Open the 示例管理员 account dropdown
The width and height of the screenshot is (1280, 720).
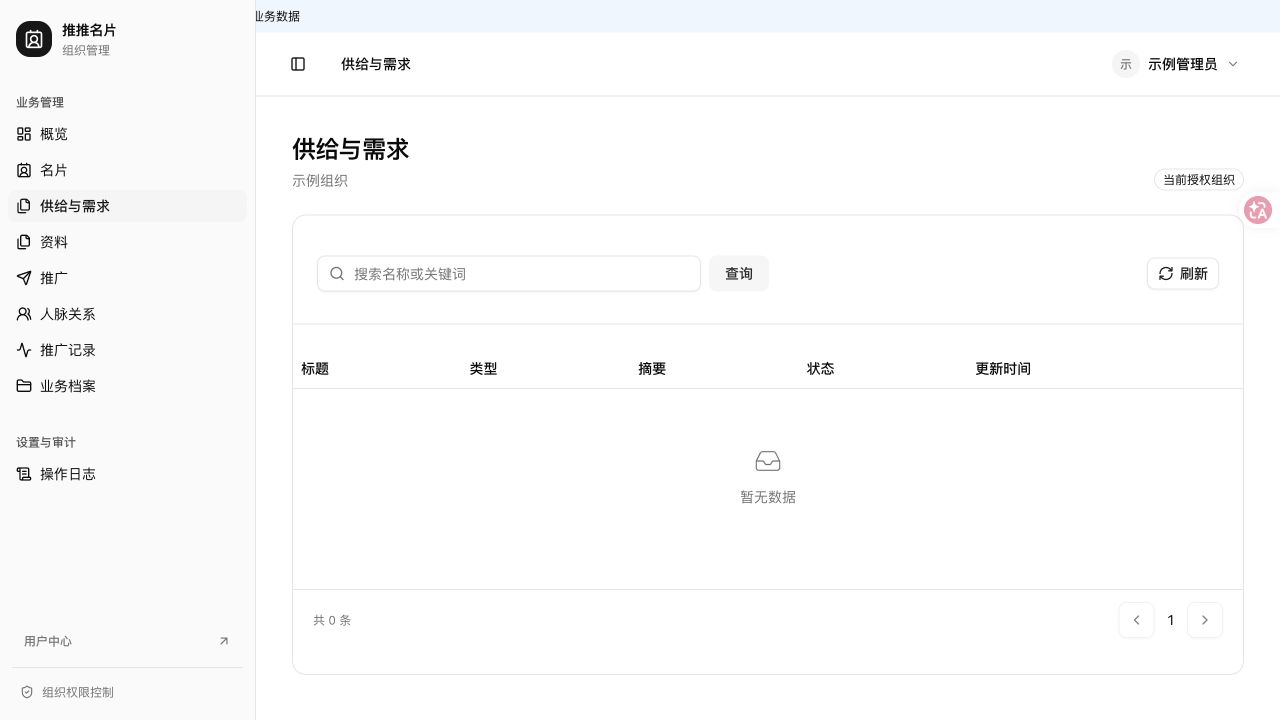[1177, 64]
